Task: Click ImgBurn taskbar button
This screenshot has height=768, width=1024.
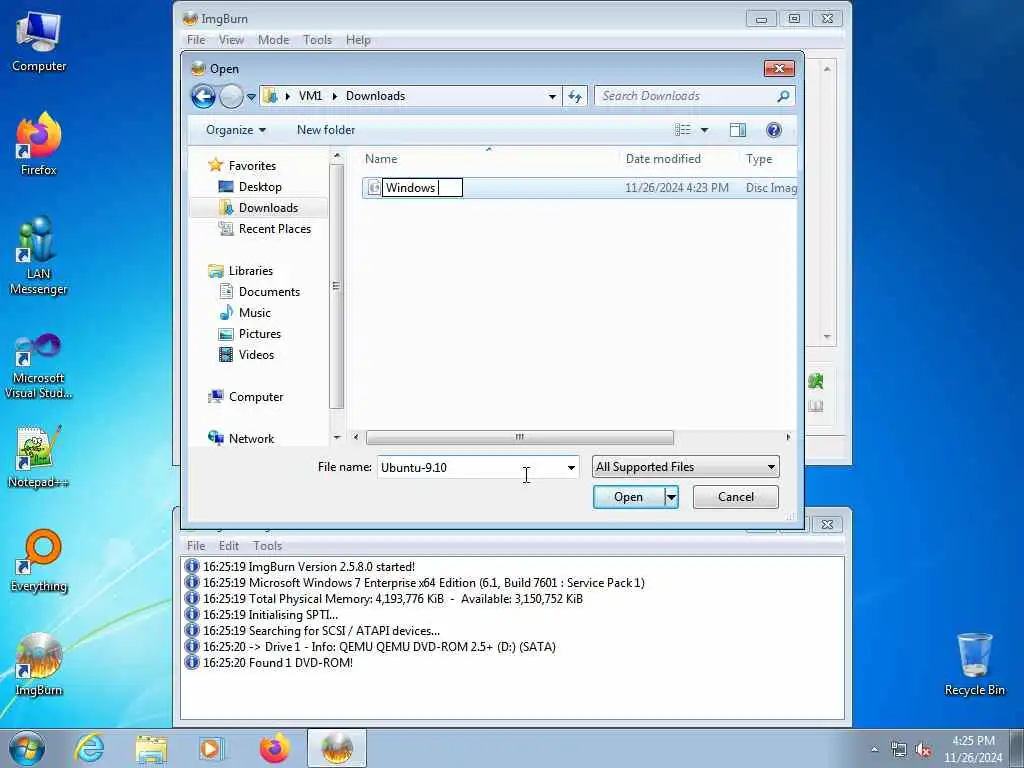Action: [x=336, y=748]
